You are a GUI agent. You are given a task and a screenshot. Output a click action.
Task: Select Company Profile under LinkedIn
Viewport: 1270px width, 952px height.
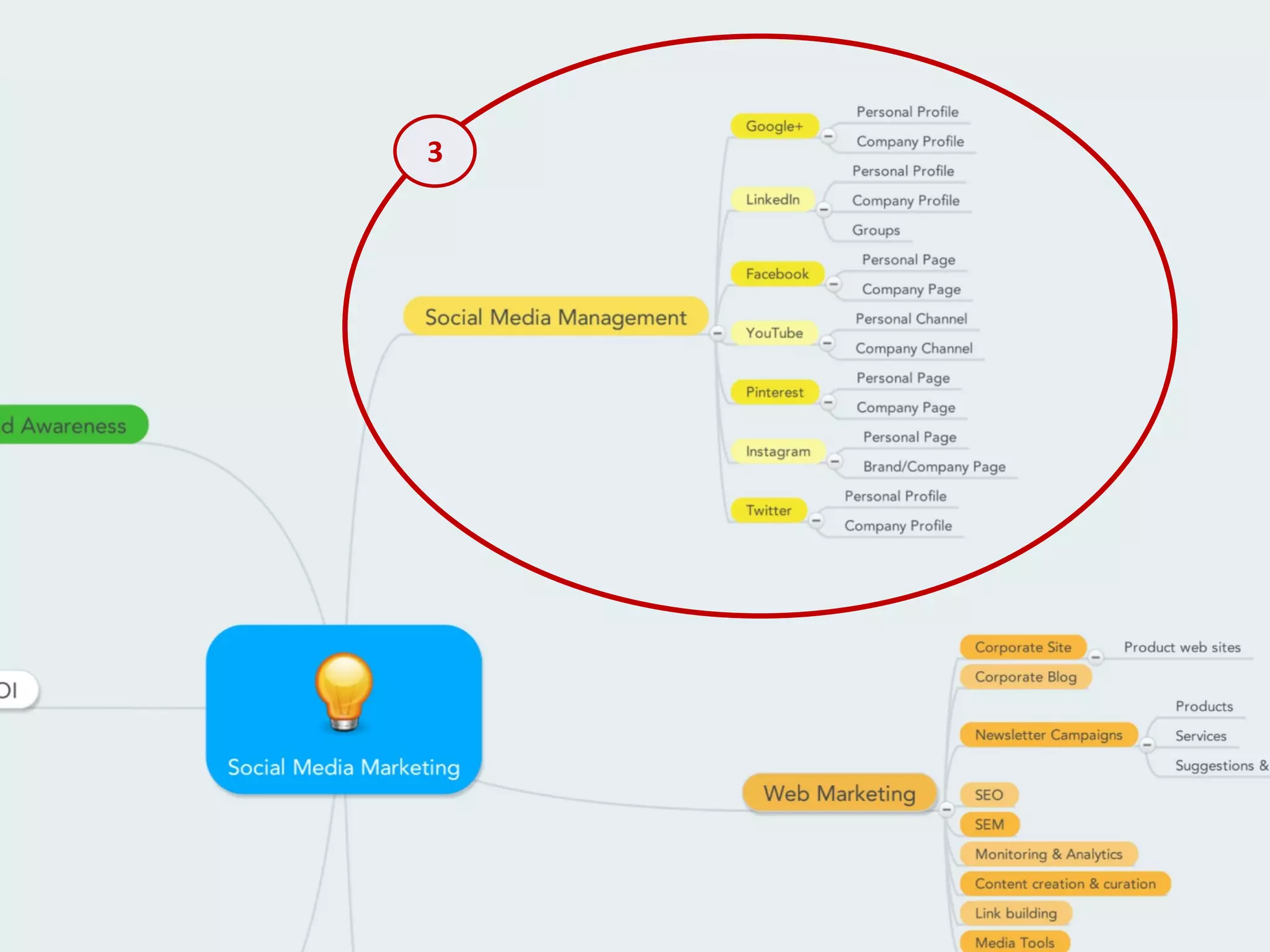pos(905,201)
